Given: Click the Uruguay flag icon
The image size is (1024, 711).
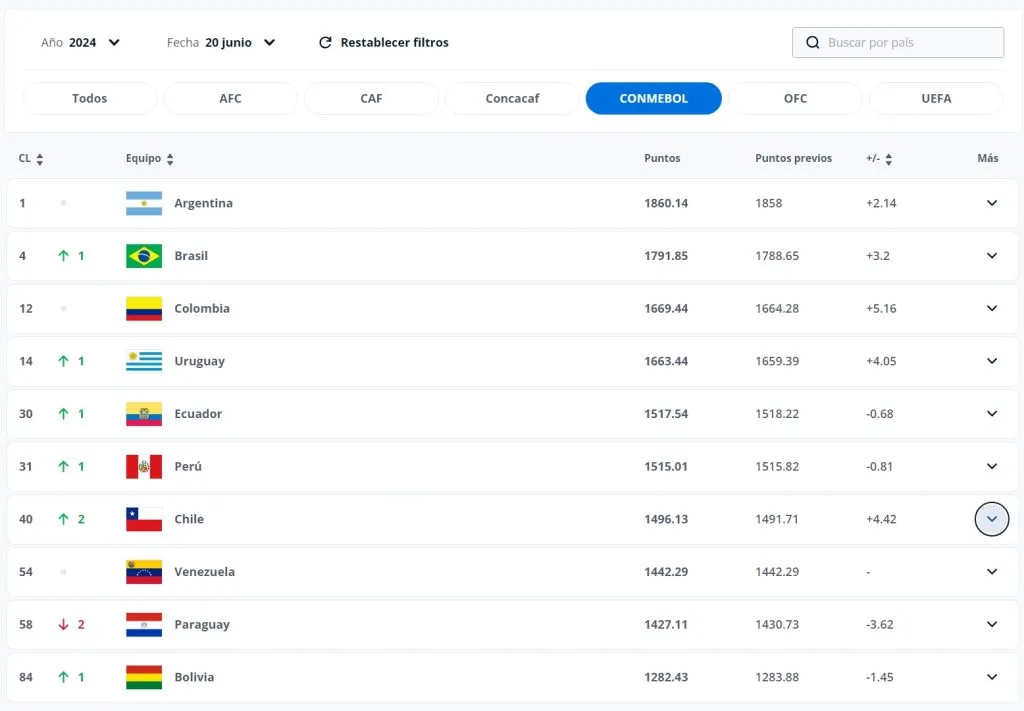Looking at the screenshot, I should (144, 361).
